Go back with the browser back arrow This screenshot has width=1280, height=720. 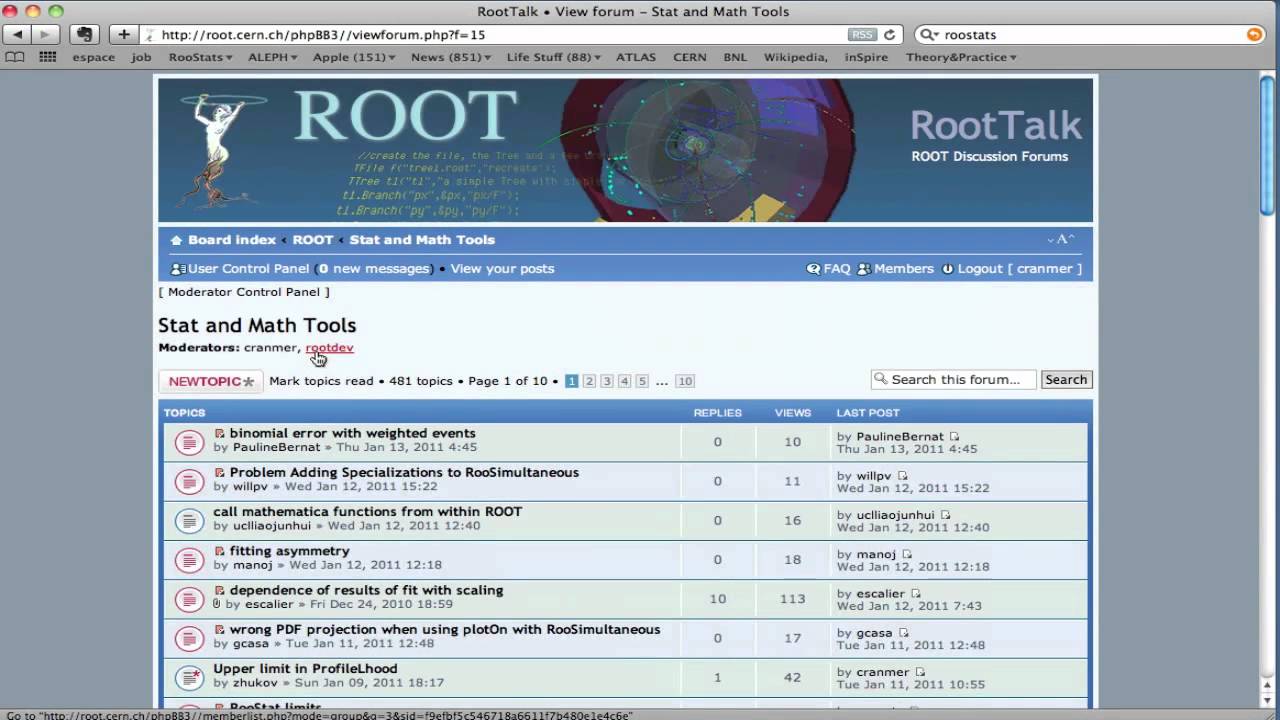(x=17, y=34)
